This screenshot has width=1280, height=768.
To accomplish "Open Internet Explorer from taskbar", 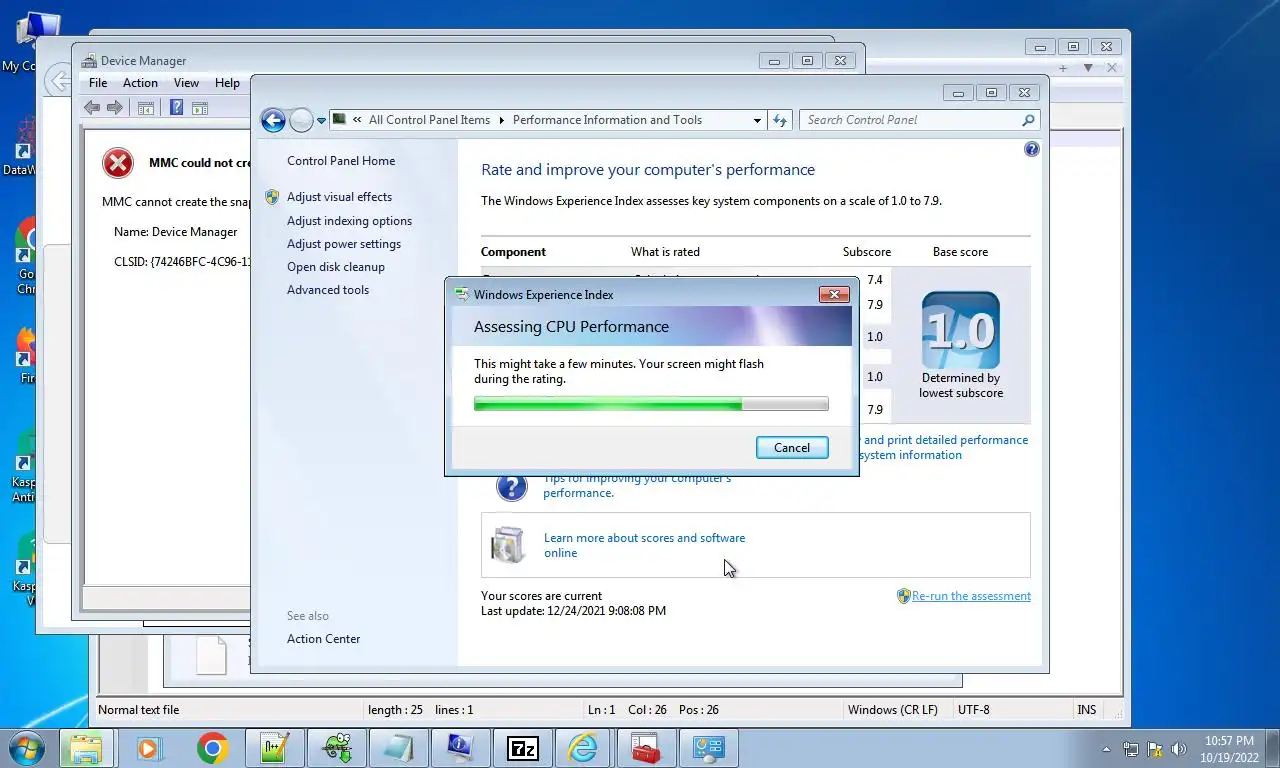I will coord(583,748).
